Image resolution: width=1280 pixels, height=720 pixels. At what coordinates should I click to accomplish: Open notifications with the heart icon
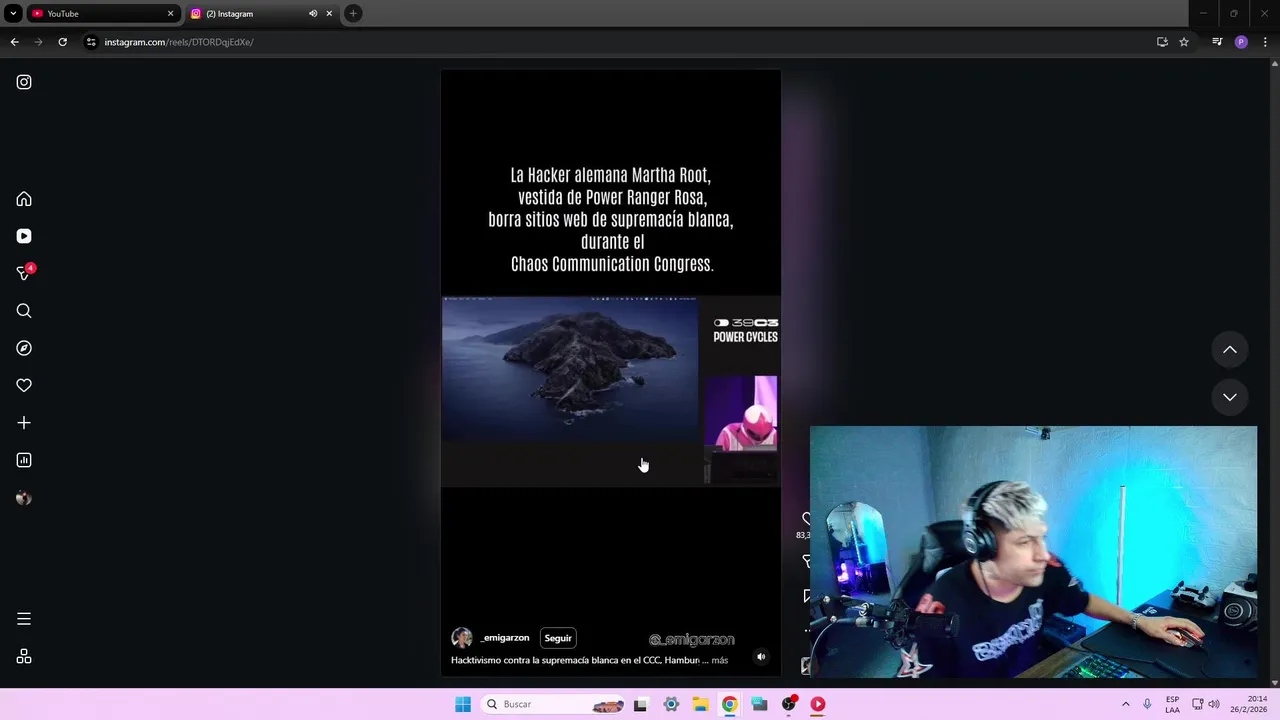tap(24, 385)
